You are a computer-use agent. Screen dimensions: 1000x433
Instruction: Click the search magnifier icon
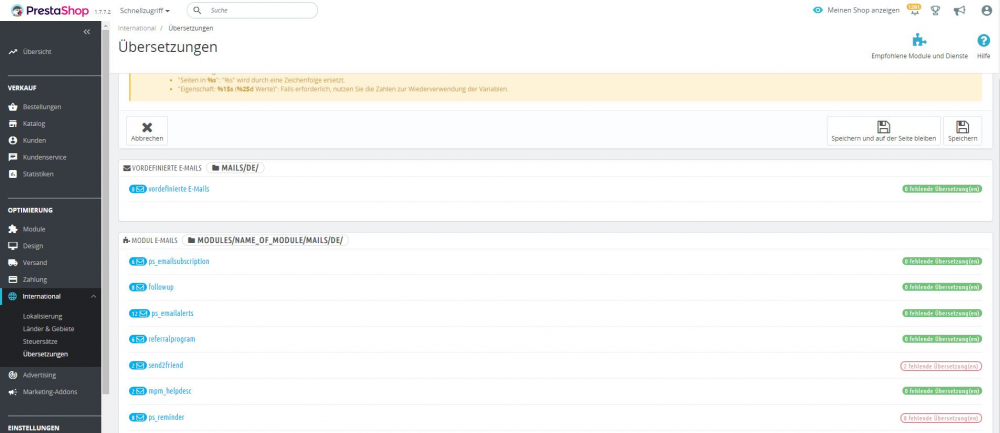click(x=198, y=10)
